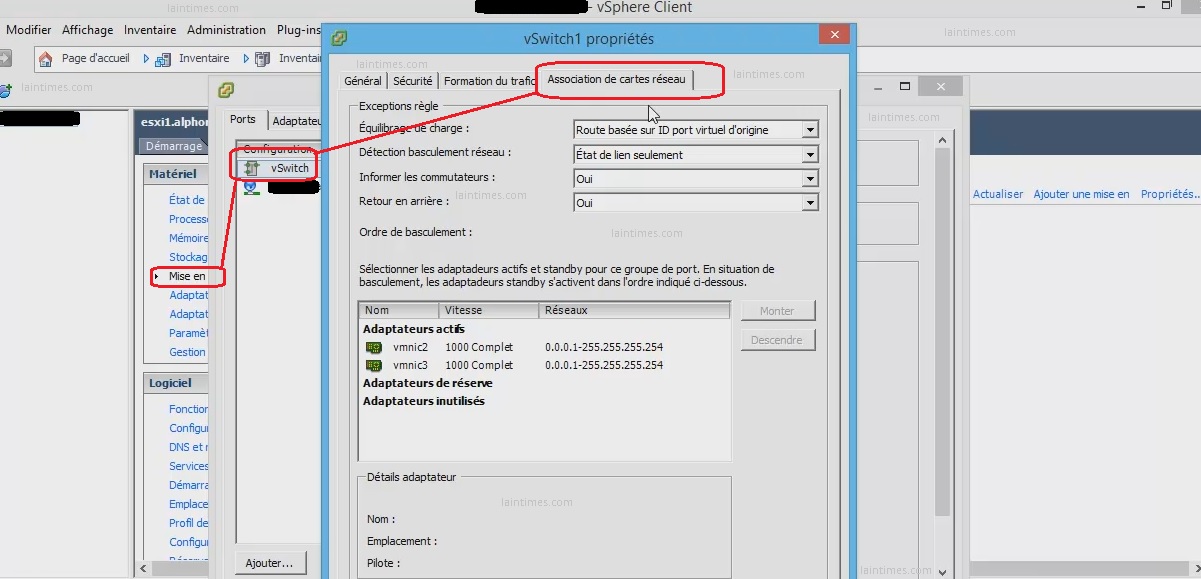The width and height of the screenshot is (1201, 579).
Task: Click the Adaptateurs inutilisés group heading
Action: click(x=424, y=401)
